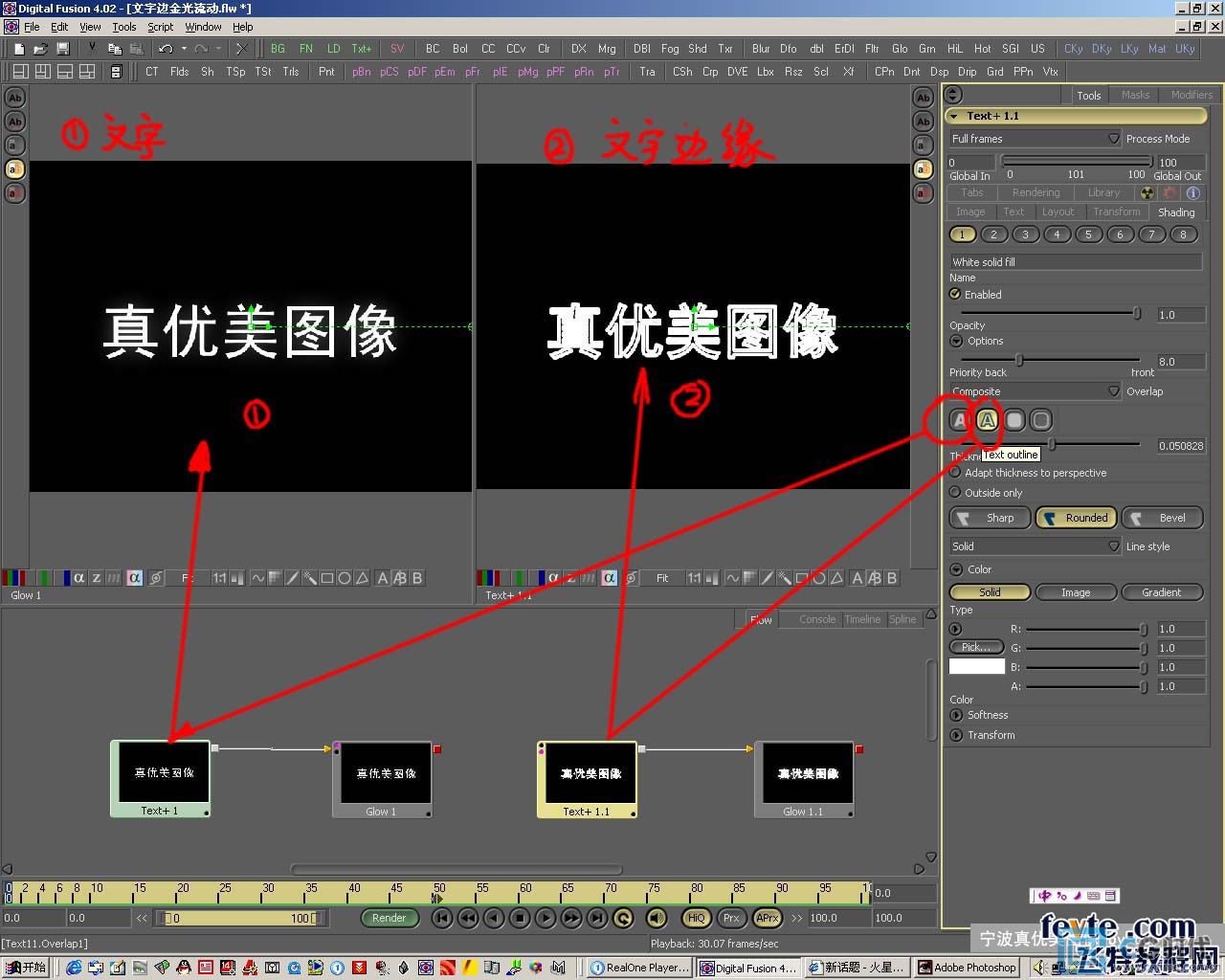Add a Txt+ tool from toolbar
1225x980 pixels.
click(x=361, y=49)
